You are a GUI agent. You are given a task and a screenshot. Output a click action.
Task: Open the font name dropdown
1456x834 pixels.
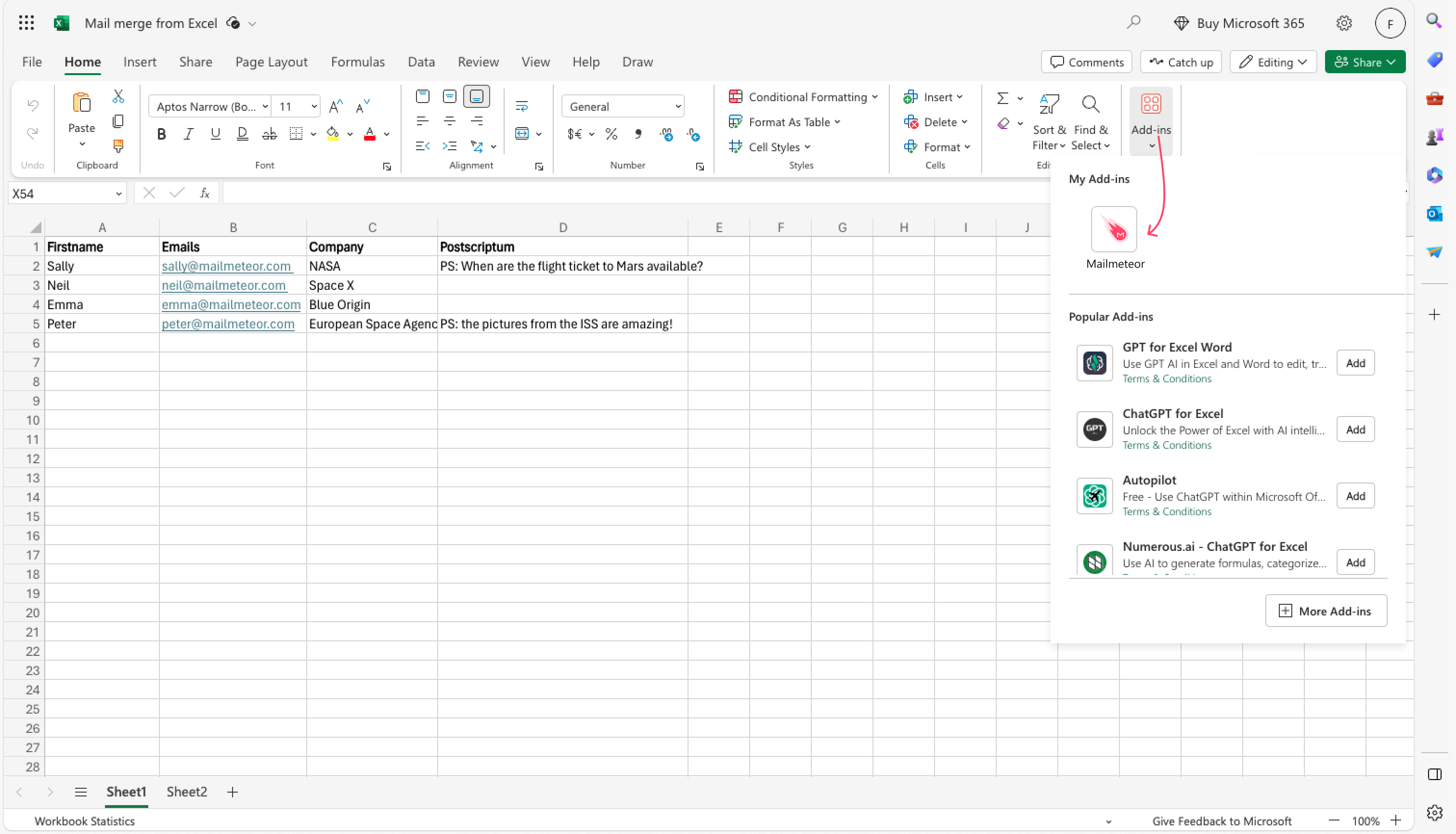point(265,106)
